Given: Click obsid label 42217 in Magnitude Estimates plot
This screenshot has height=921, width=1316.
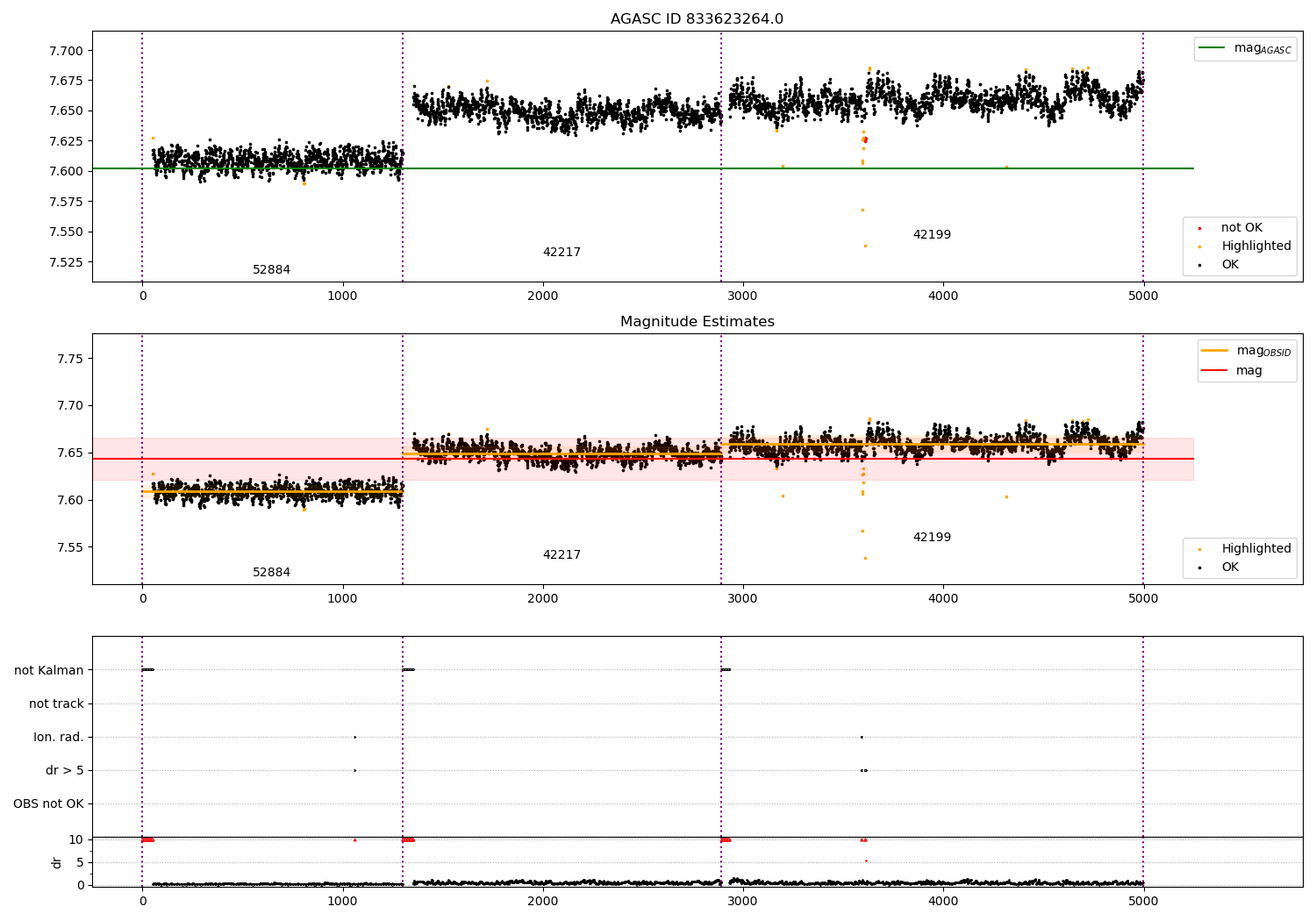Looking at the screenshot, I should pyautogui.click(x=561, y=555).
